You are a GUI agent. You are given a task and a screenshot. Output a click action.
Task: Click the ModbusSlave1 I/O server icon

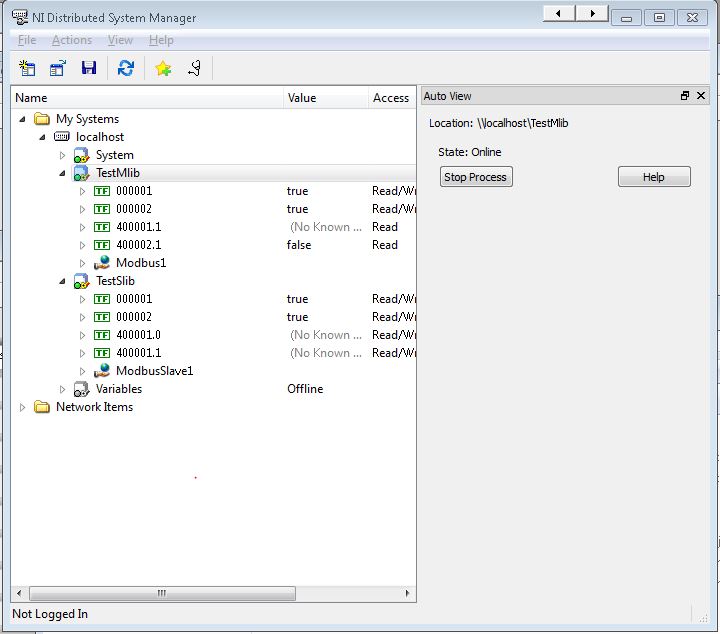coord(102,370)
